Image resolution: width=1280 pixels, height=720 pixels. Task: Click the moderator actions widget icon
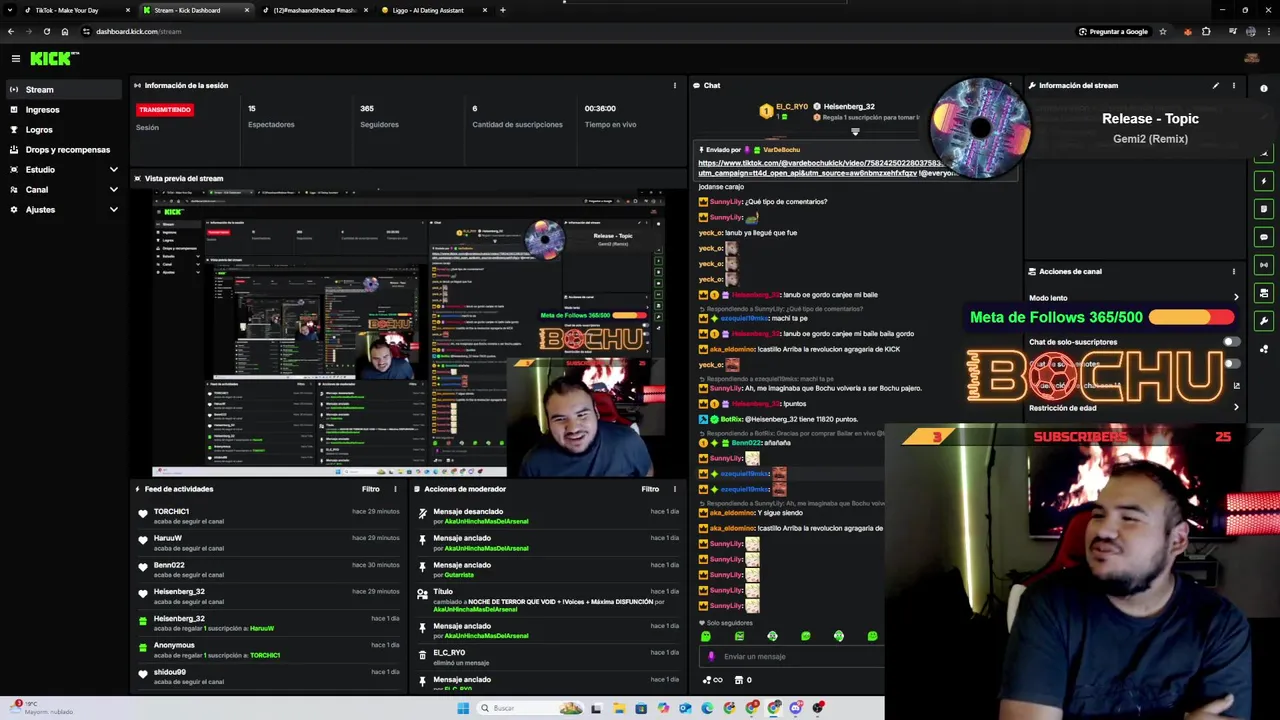point(1264,293)
